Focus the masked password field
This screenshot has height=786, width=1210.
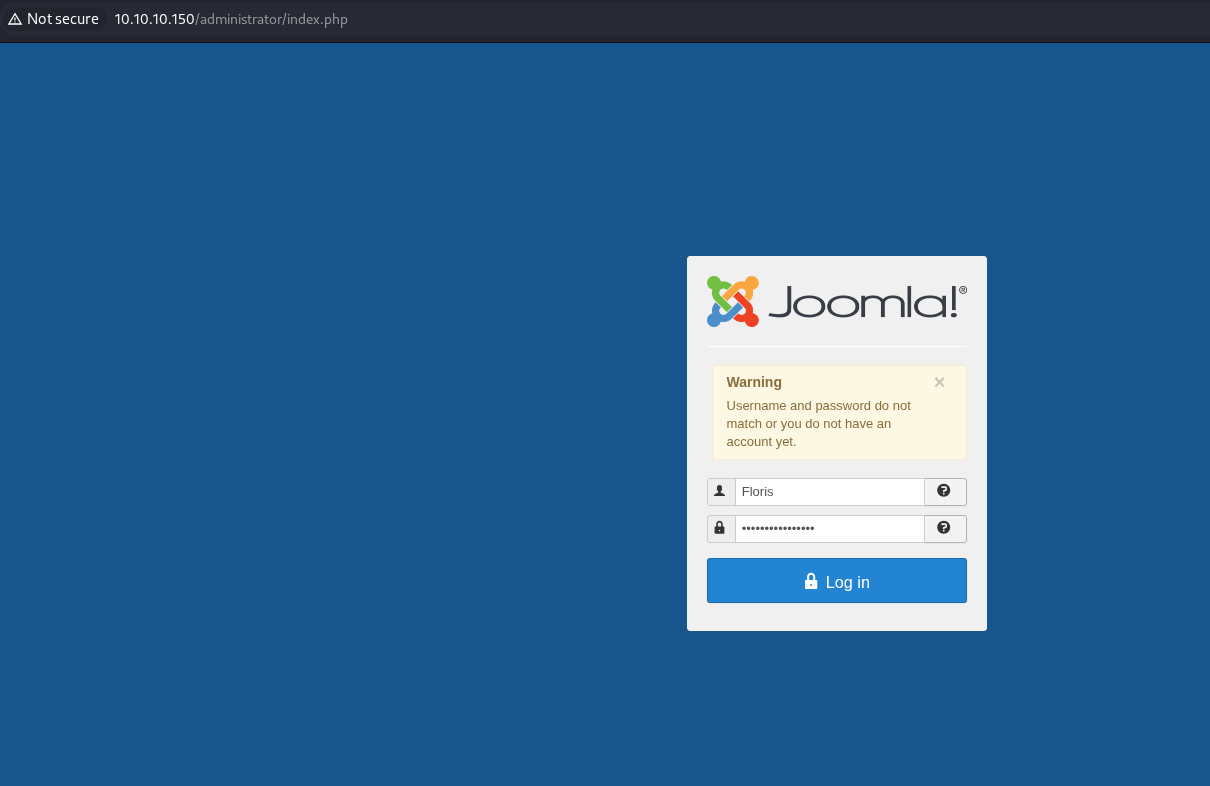[829, 529]
